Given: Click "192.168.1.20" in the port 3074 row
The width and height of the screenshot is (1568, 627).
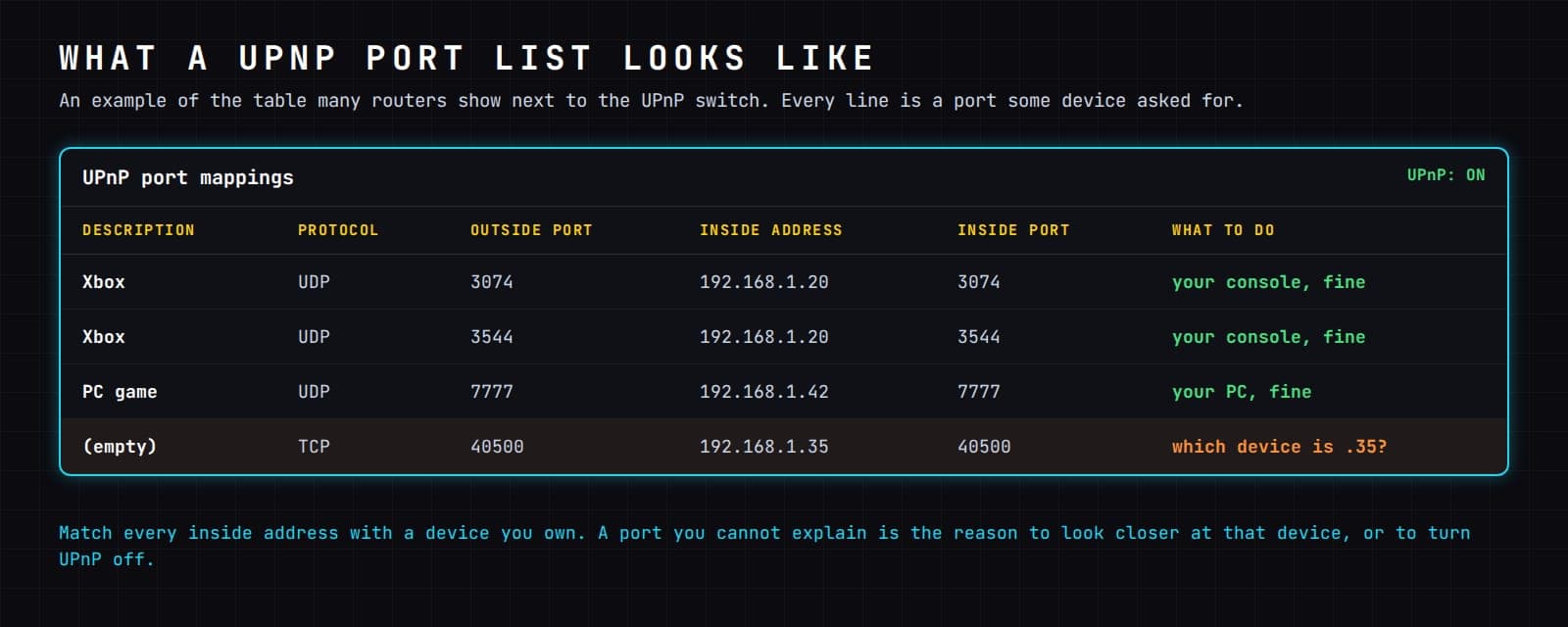Looking at the screenshot, I should click(x=764, y=282).
